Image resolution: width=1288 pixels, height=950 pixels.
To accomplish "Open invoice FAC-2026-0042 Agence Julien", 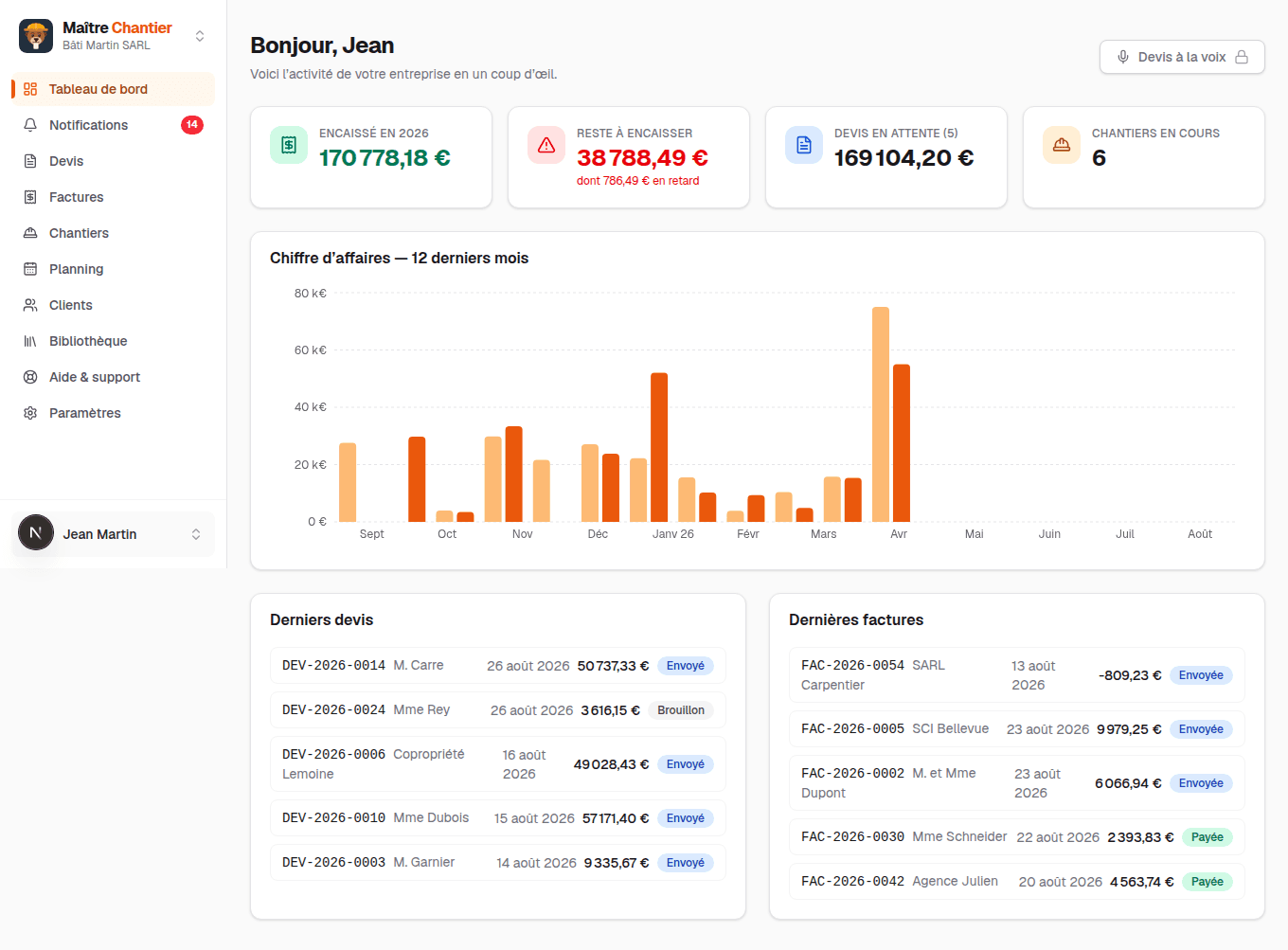I will click(x=1017, y=882).
